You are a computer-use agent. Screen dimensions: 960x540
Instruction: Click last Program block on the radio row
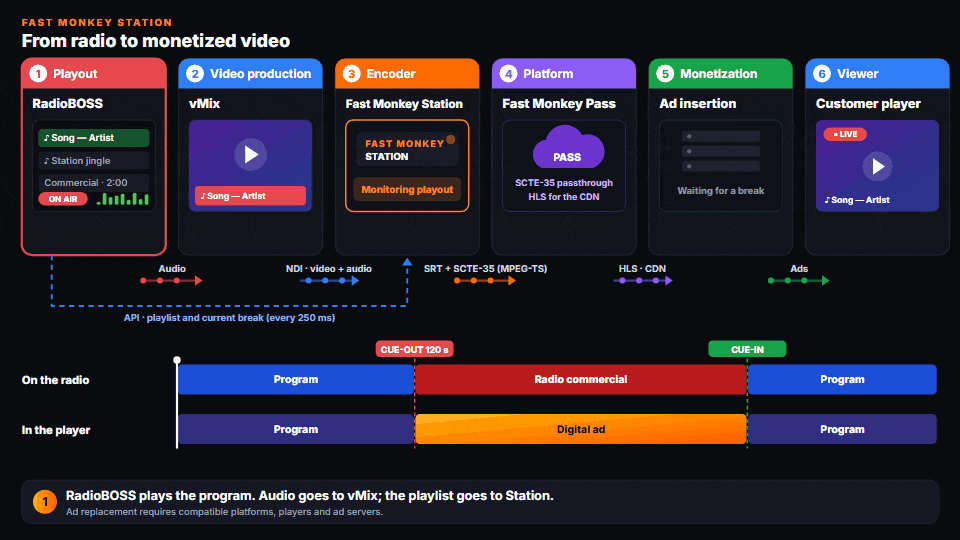[842, 380]
